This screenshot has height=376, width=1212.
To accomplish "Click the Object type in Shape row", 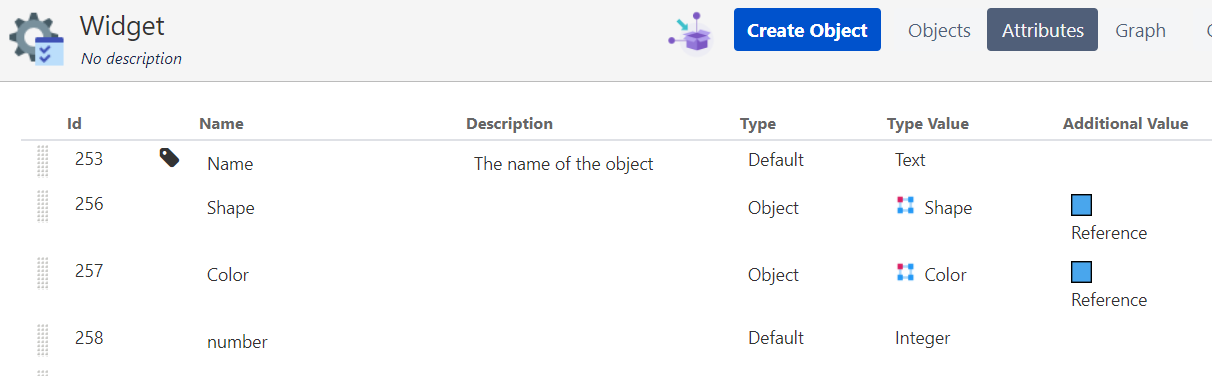I will 774,208.
